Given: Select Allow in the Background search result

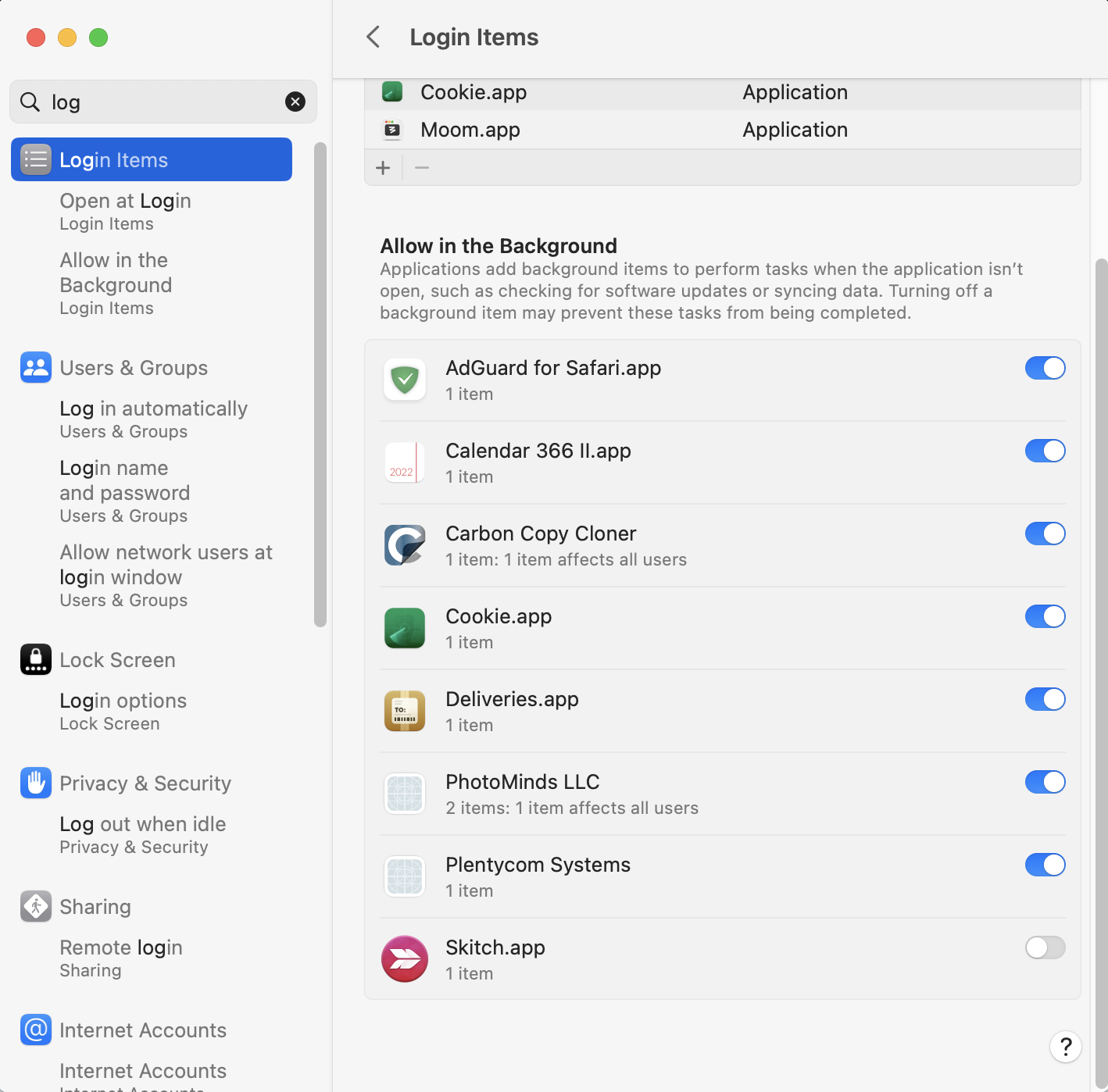Looking at the screenshot, I should pos(116,284).
